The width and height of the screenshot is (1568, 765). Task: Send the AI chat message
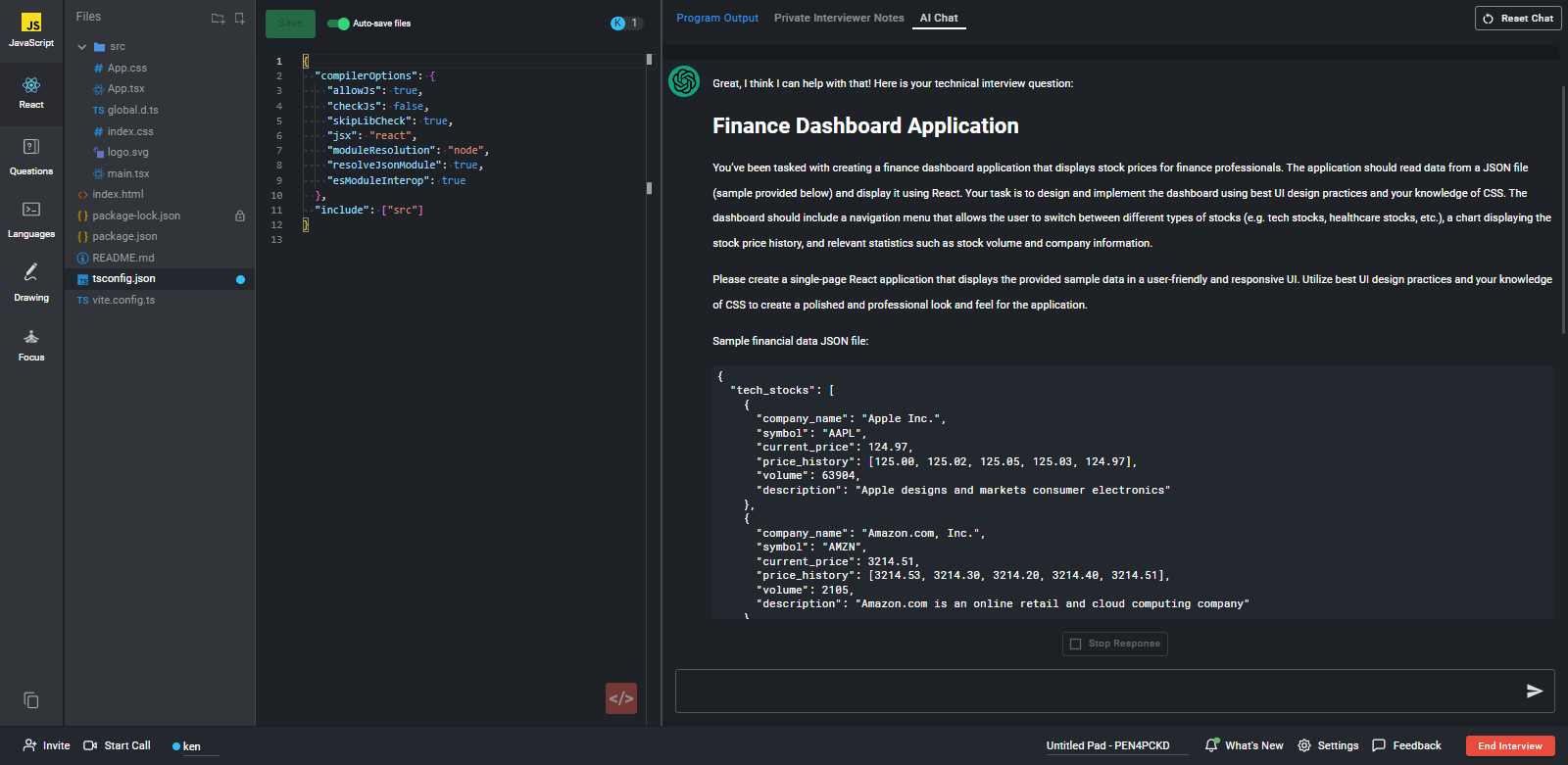pos(1534,692)
